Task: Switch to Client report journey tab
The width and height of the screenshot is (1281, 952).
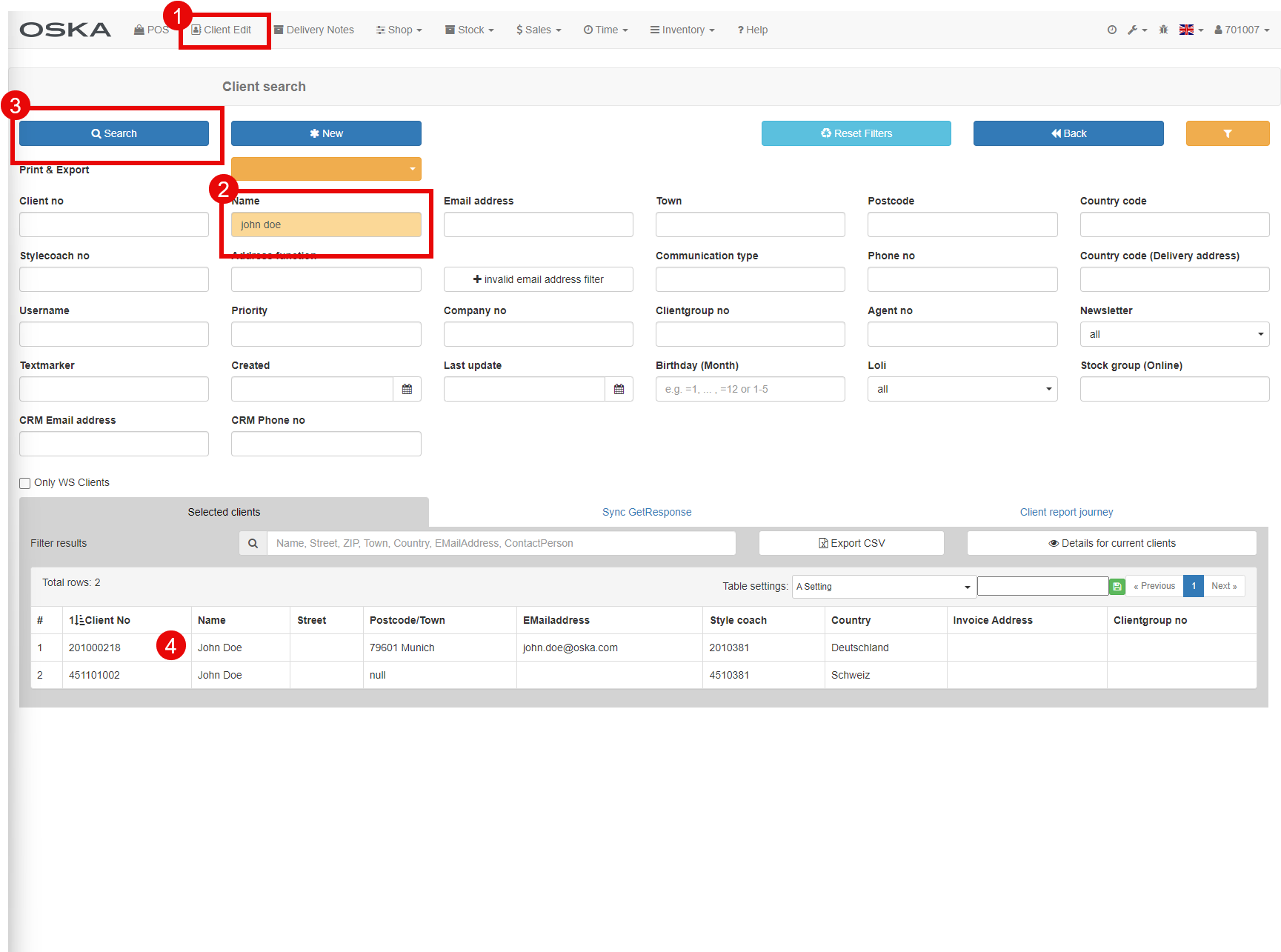Action: click(x=1066, y=512)
